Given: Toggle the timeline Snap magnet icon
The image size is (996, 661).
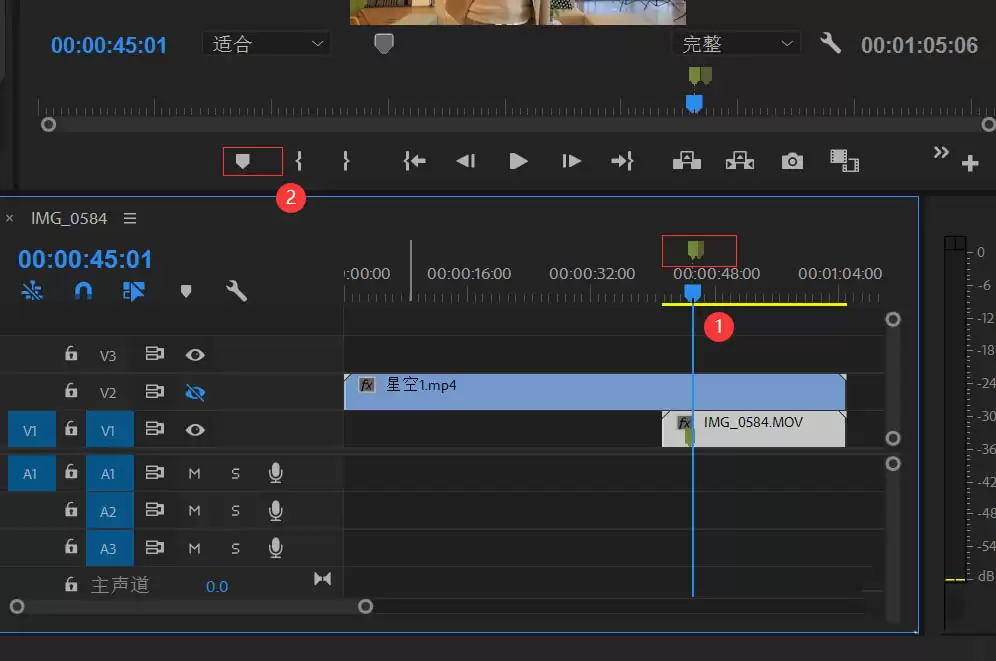Looking at the screenshot, I should coord(83,291).
